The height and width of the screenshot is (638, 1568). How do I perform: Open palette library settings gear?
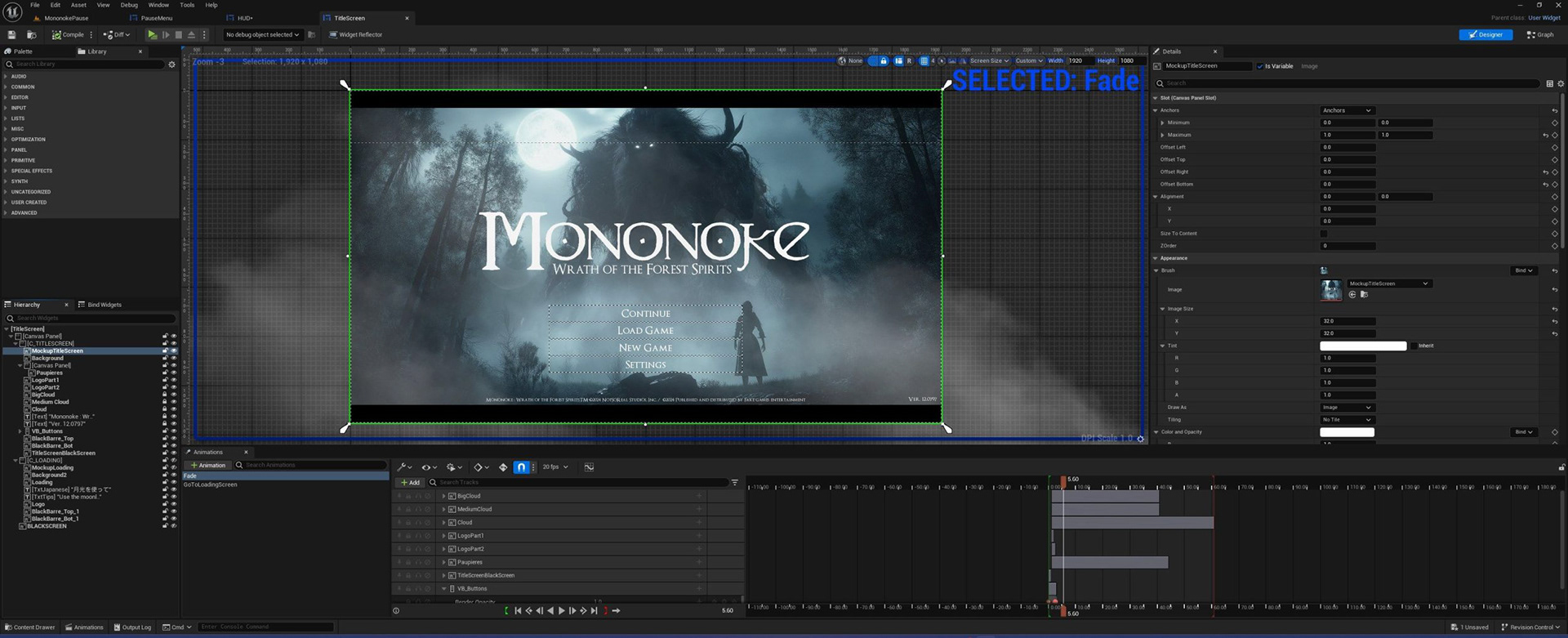171,64
